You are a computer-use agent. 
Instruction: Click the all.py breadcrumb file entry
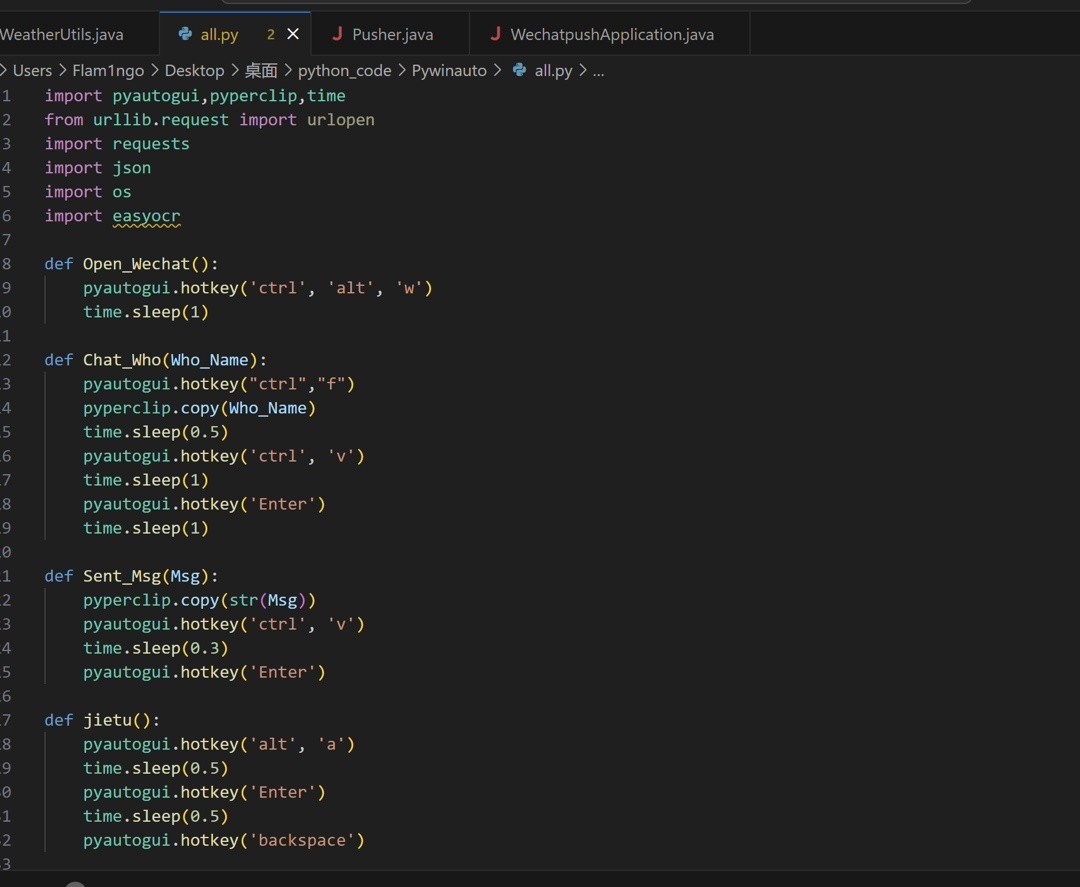553,71
